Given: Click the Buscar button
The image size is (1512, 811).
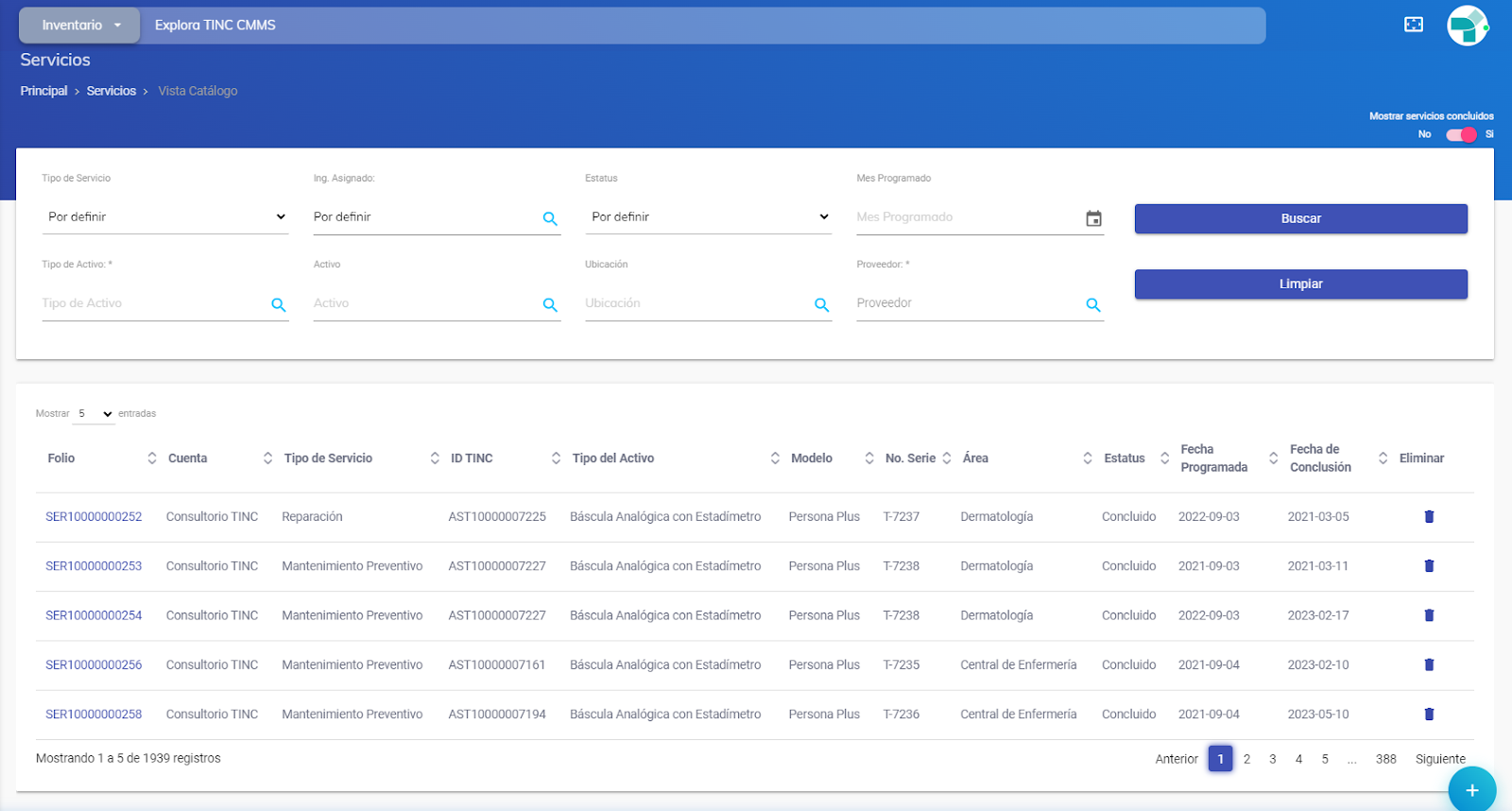Looking at the screenshot, I should click(x=1300, y=218).
